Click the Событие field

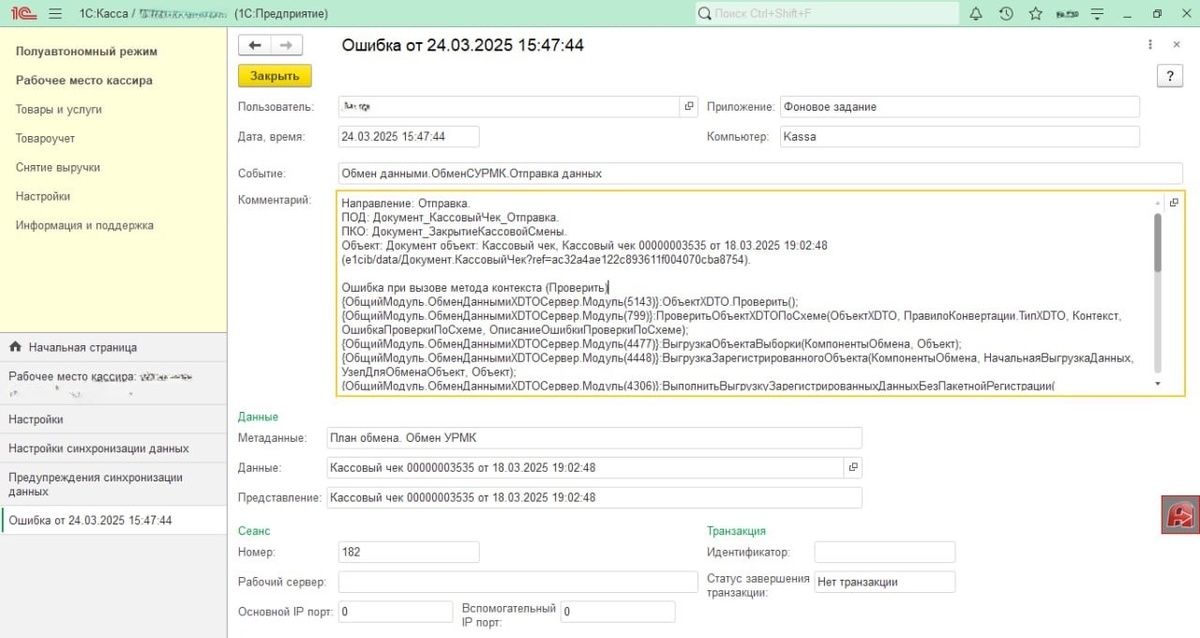[x=760, y=173]
